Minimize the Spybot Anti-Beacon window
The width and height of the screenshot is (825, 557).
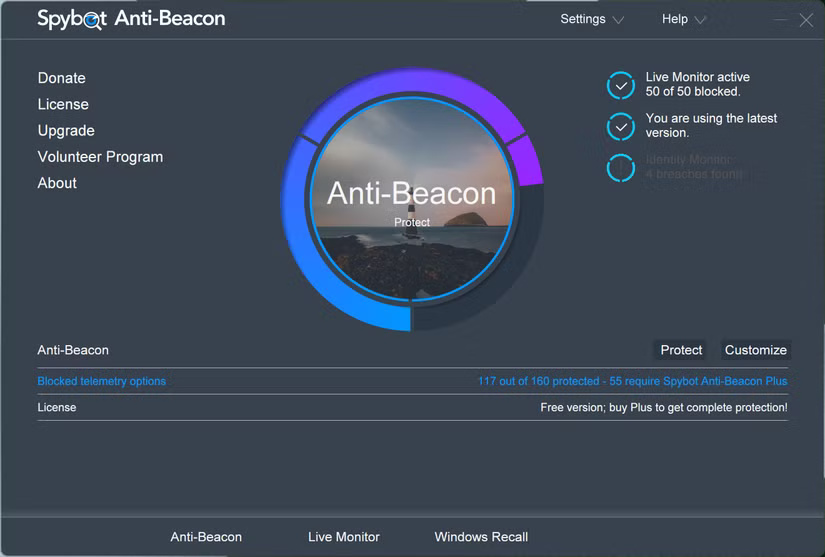780,20
